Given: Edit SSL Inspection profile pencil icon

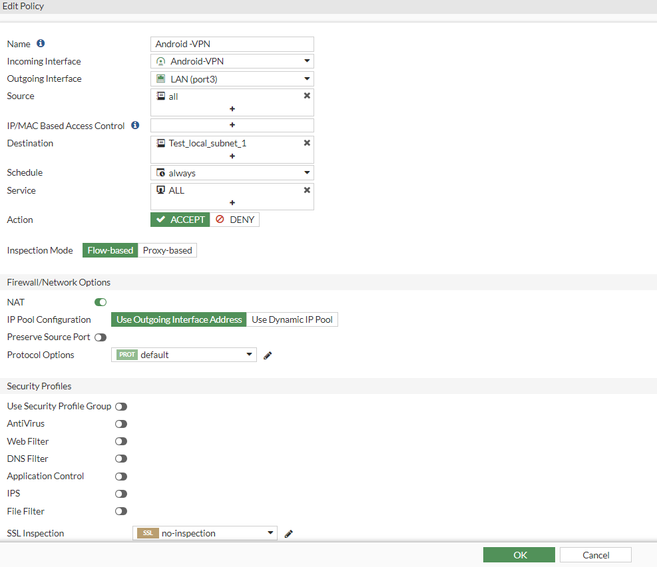Looking at the screenshot, I should 288,534.
